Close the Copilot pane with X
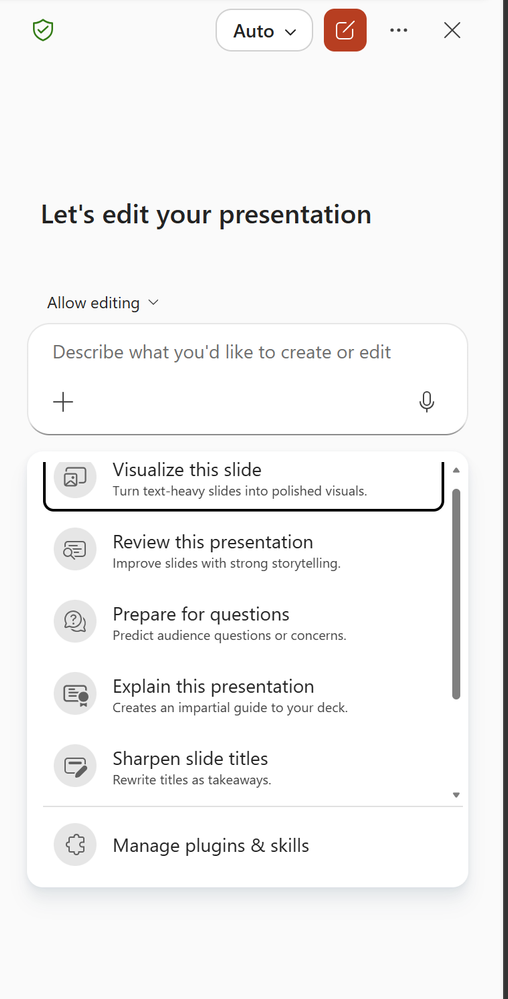Screen dimensions: 508x999 [452, 30]
